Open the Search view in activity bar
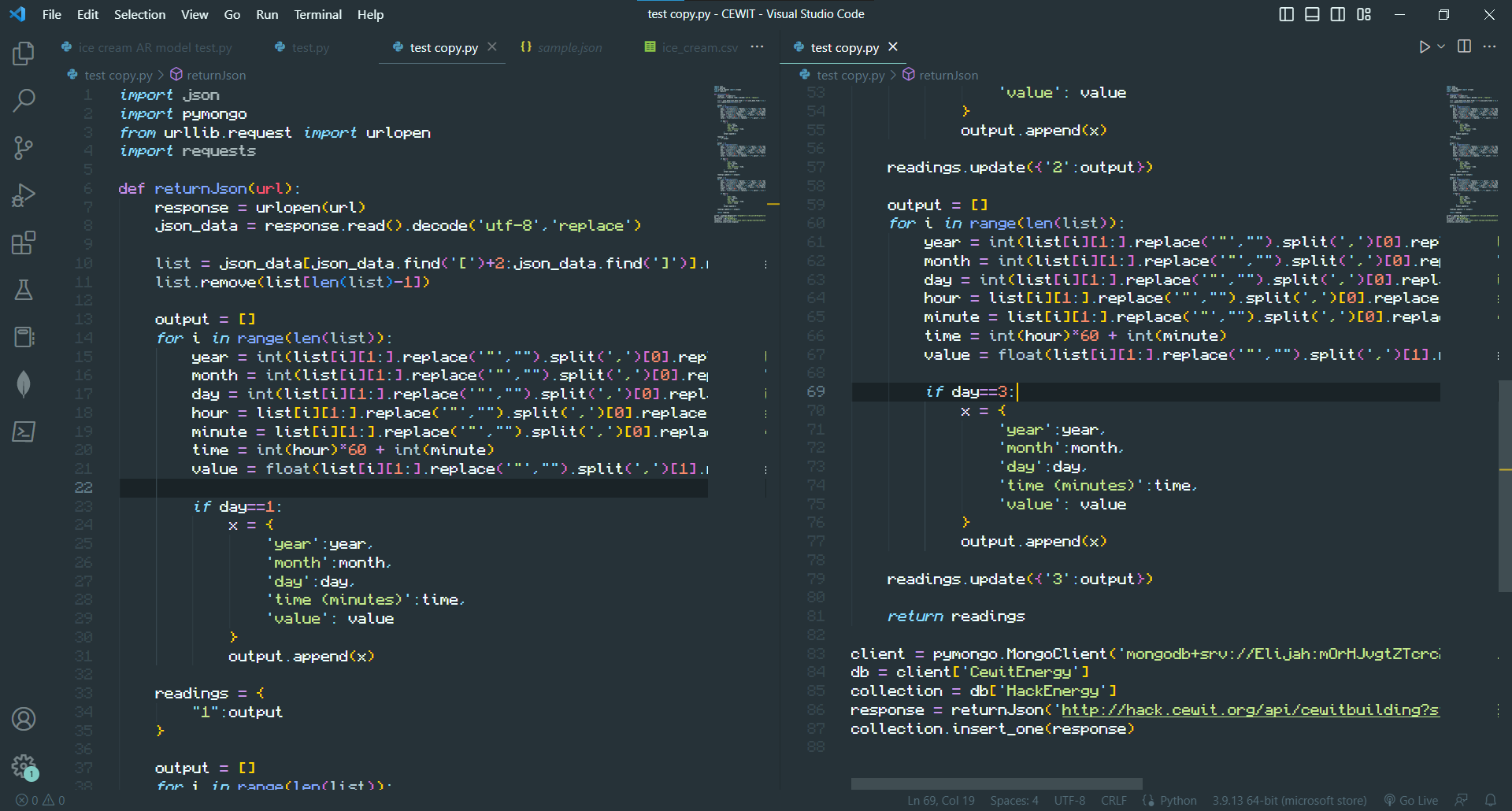 pos(24,101)
